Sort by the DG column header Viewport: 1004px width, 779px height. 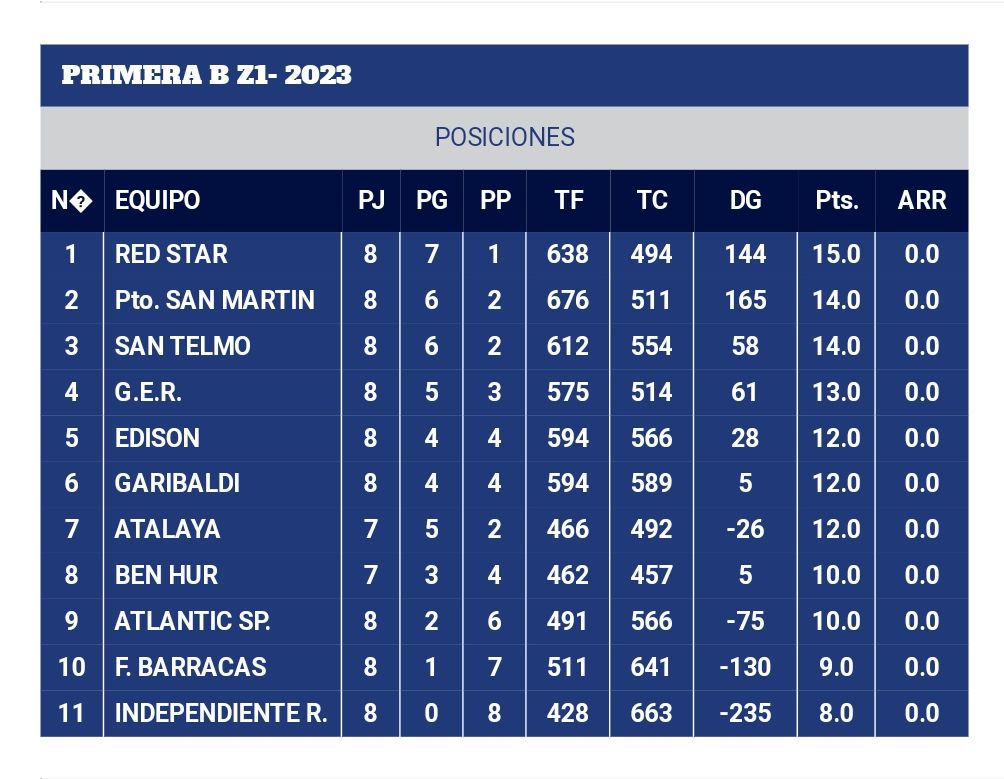745,200
